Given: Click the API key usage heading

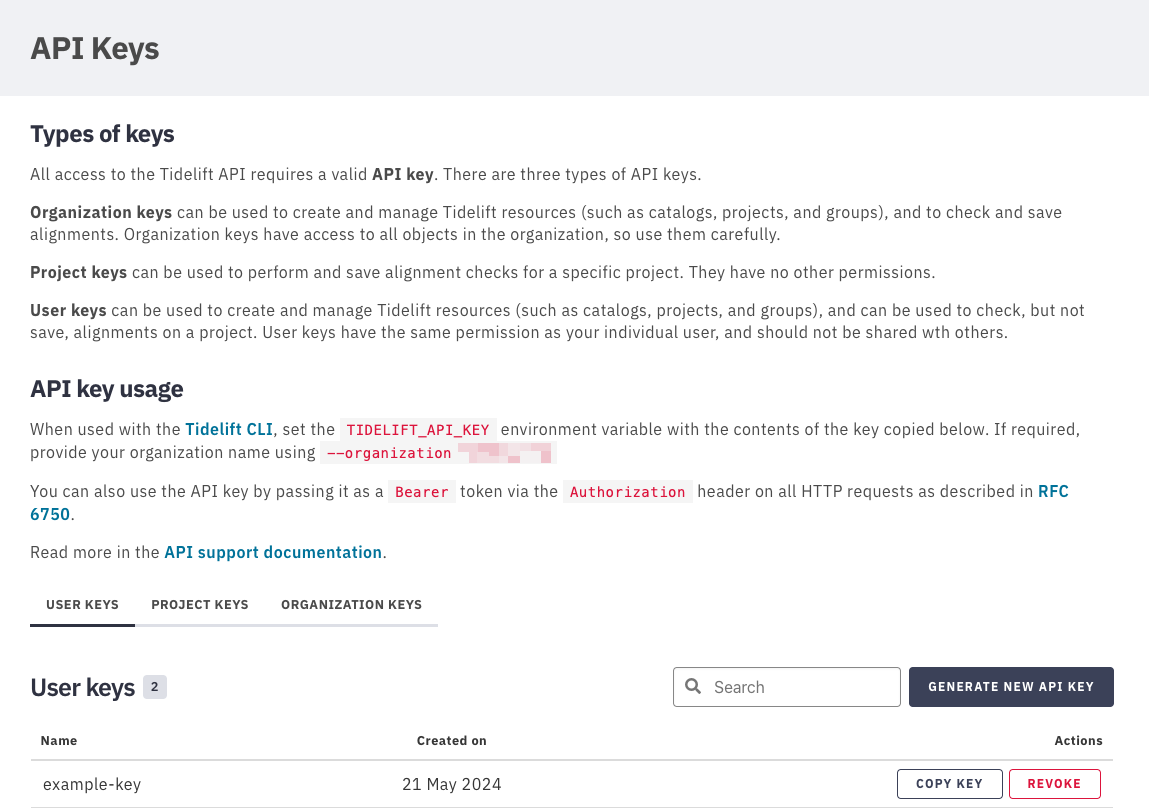Looking at the screenshot, I should pos(107,389).
